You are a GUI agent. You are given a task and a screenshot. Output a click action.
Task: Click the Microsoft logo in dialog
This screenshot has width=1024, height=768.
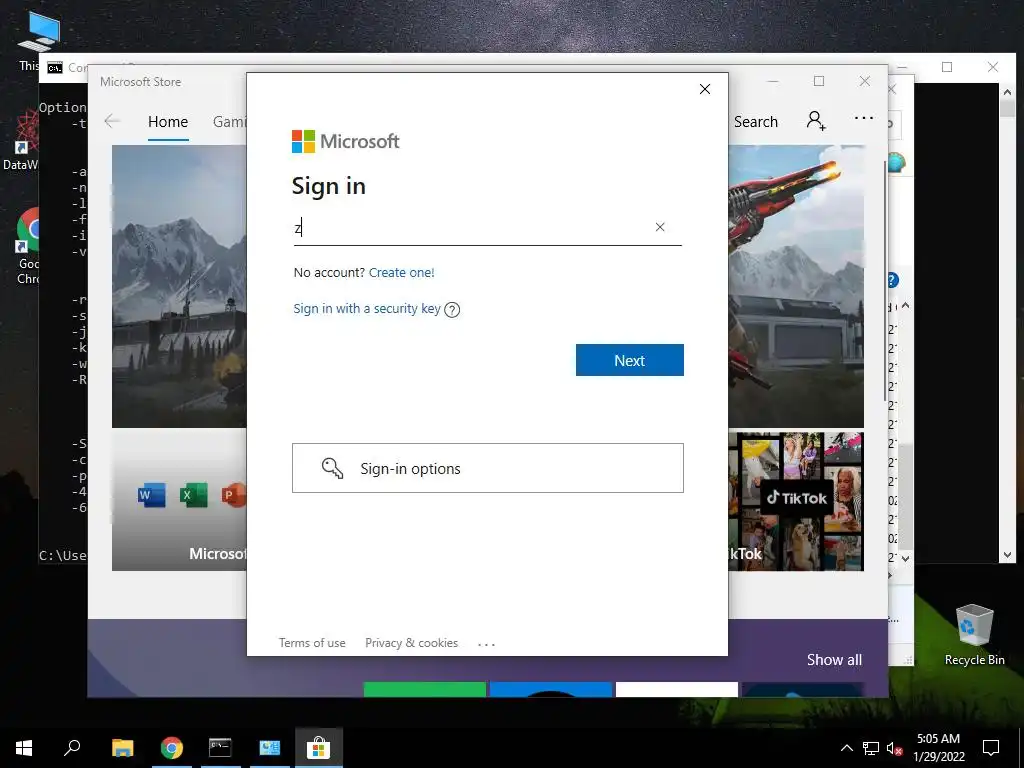(x=345, y=141)
